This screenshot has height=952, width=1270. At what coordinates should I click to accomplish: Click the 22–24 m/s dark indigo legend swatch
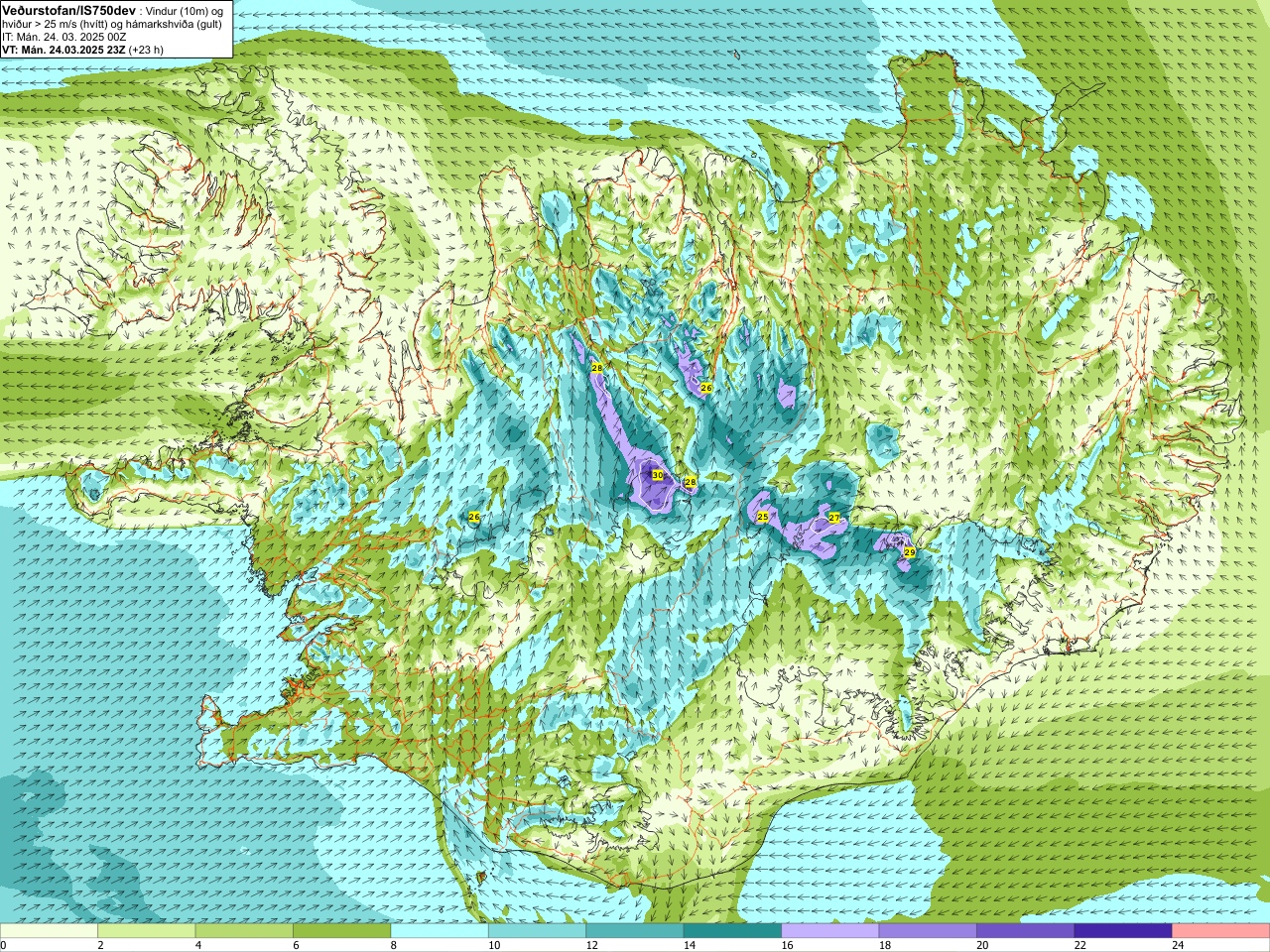(1123, 931)
